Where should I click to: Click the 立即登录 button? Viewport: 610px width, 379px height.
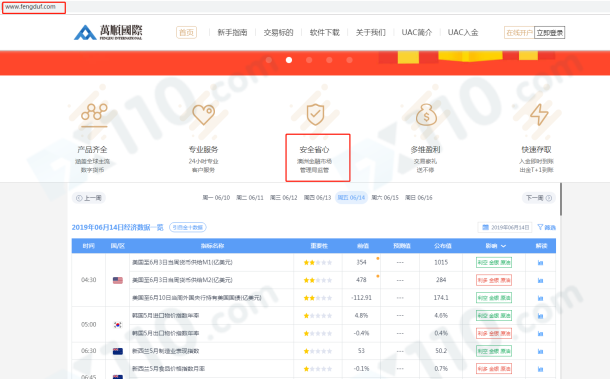point(550,33)
